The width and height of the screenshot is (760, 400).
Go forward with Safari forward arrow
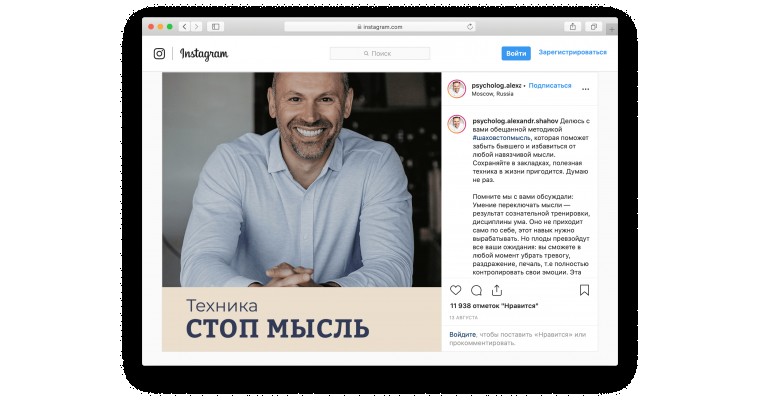coord(196,27)
